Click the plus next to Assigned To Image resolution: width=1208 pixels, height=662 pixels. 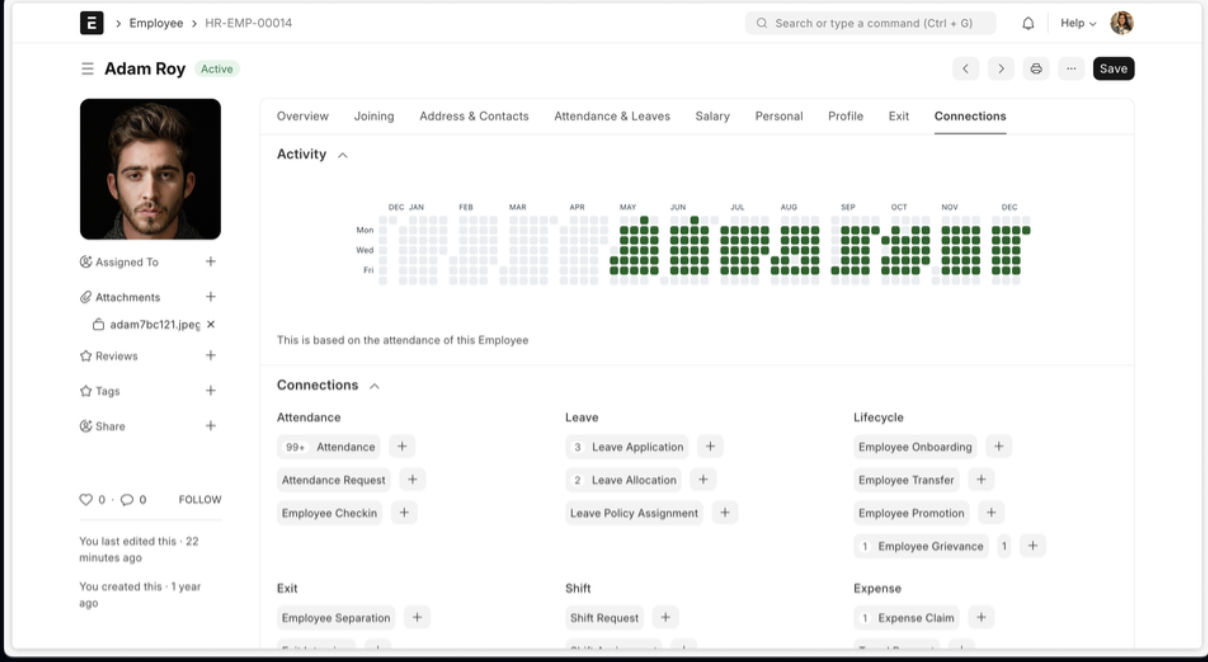click(210, 262)
